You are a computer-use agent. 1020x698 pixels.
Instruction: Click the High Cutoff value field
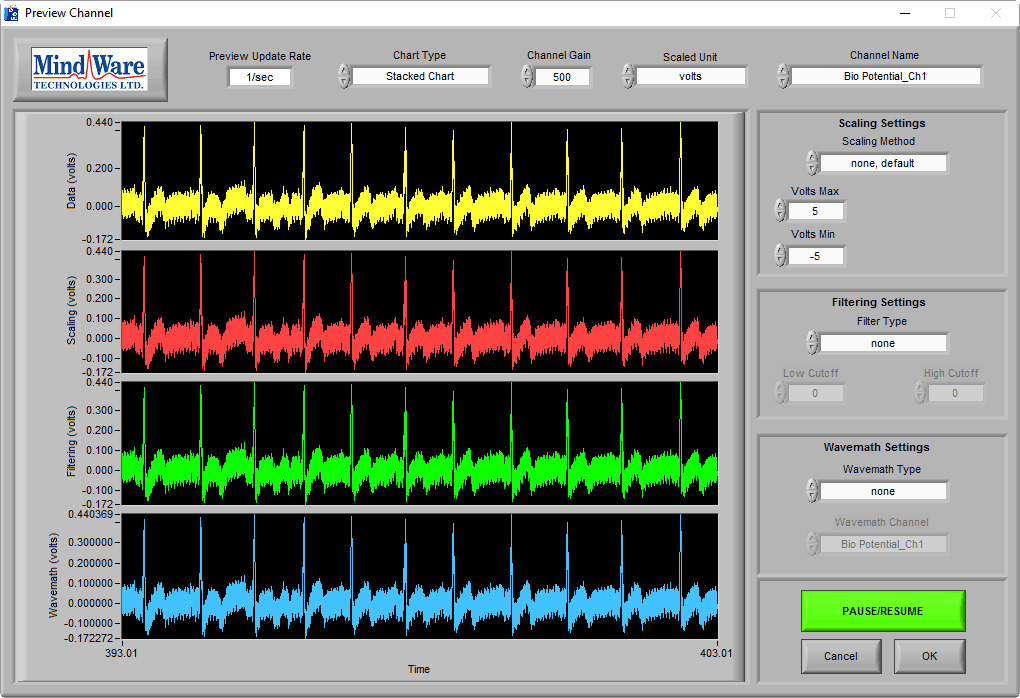click(x=955, y=393)
